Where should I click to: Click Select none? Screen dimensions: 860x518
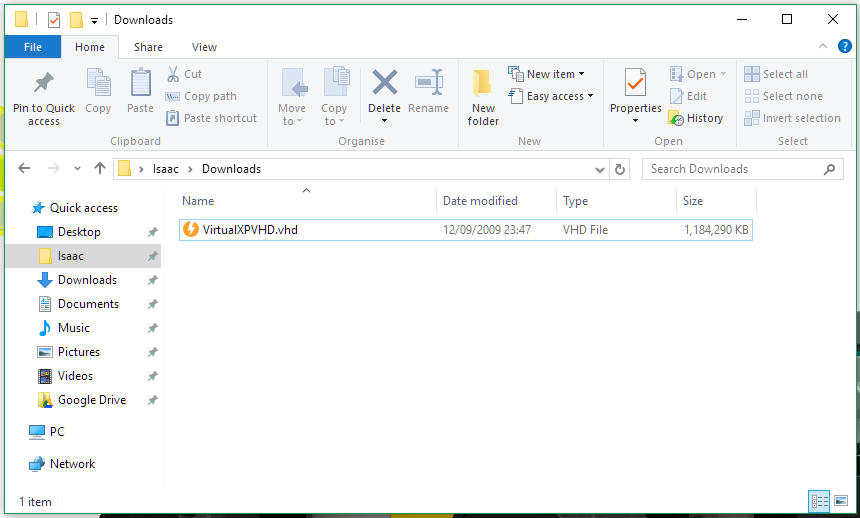783,96
